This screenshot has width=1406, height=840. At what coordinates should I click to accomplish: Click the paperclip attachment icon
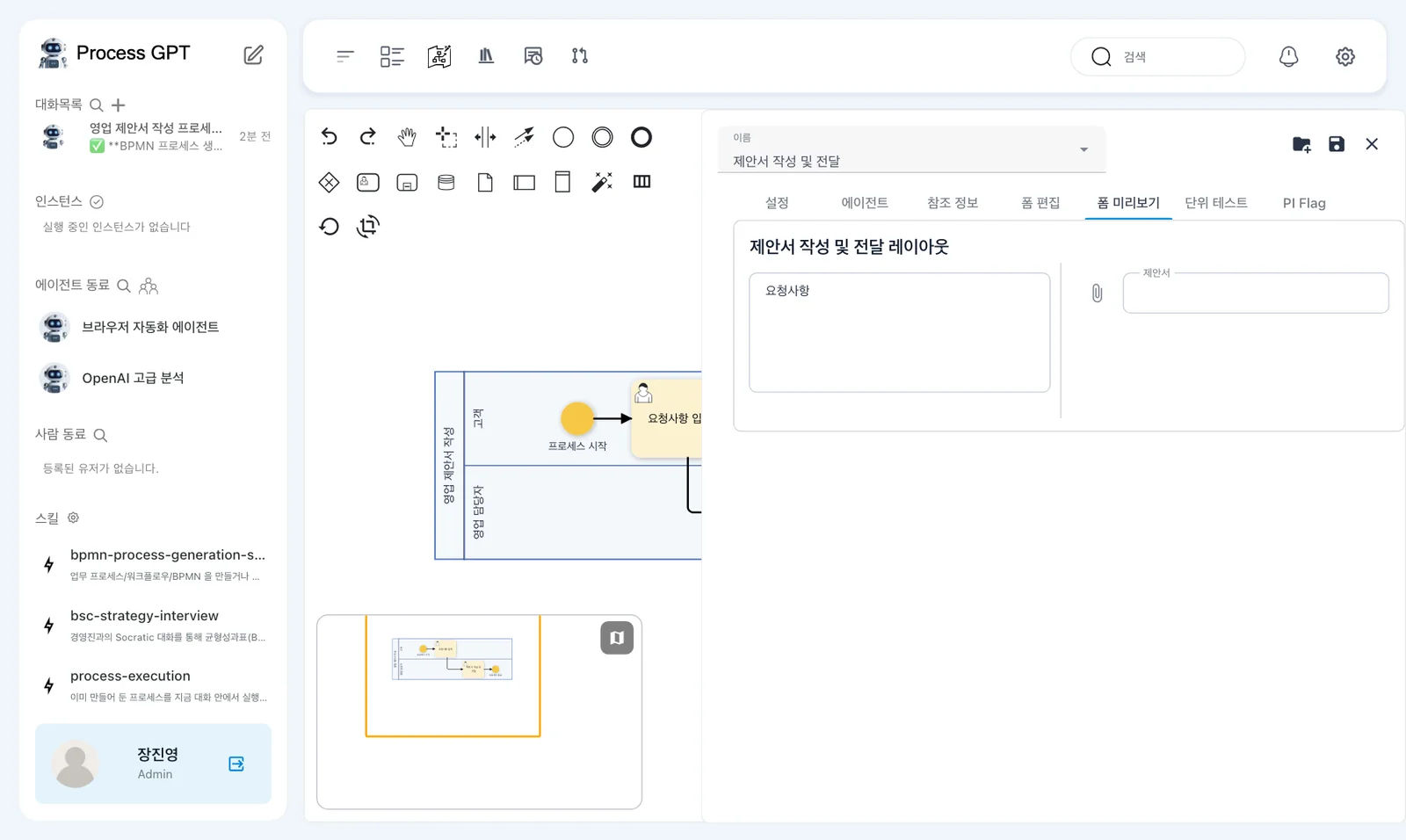[x=1097, y=293]
